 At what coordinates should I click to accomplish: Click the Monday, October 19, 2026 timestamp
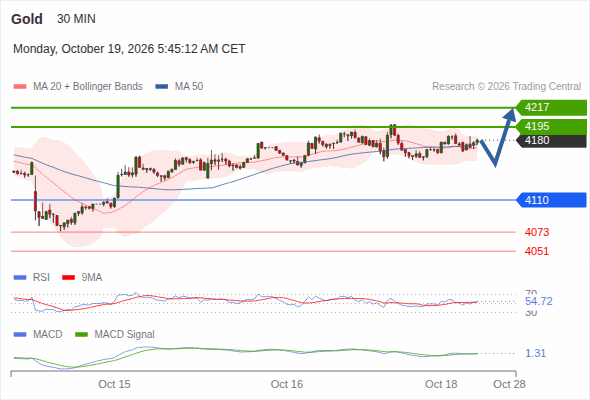coord(129,49)
